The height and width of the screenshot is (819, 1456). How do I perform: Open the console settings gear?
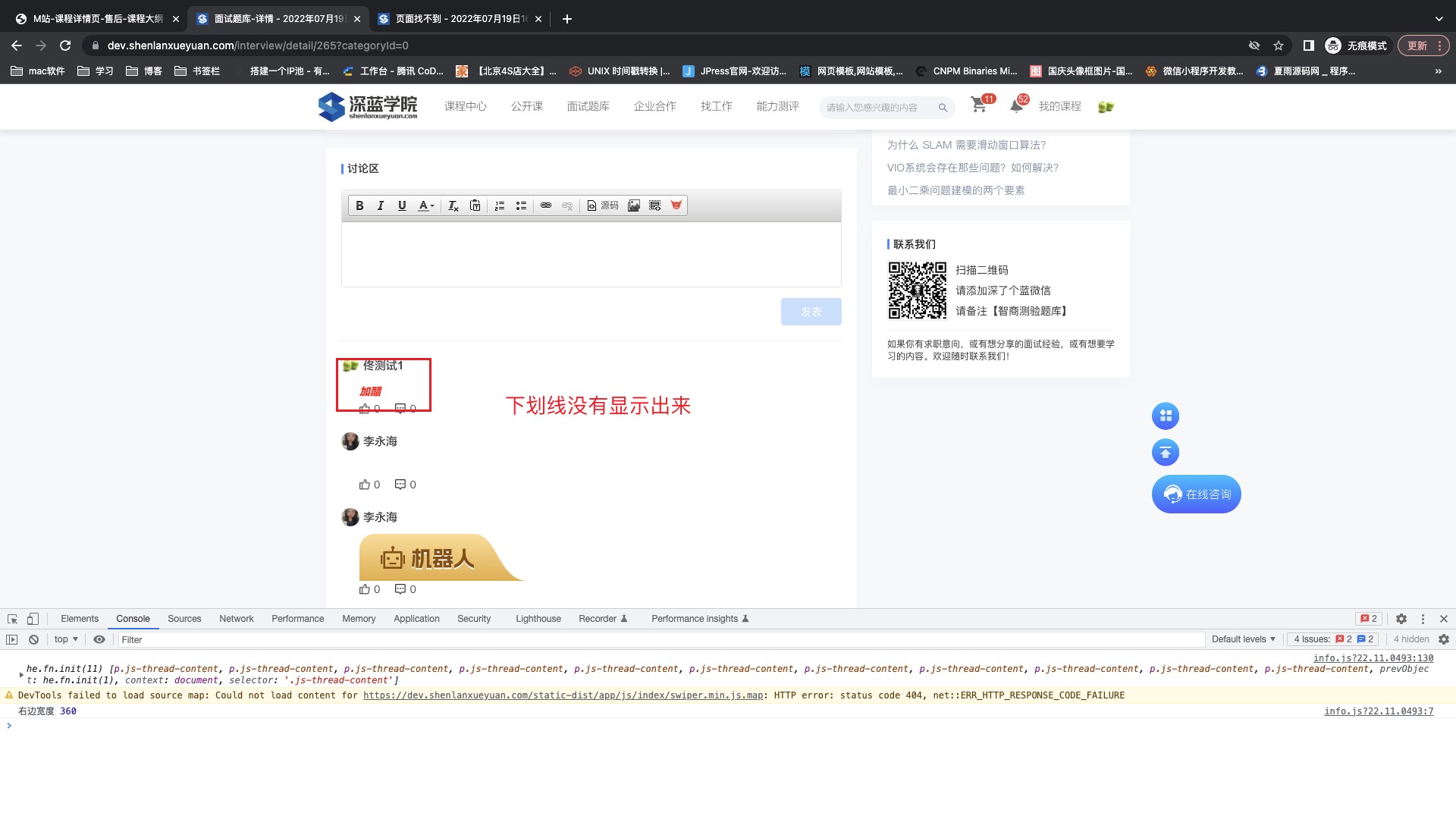pos(1444,639)
